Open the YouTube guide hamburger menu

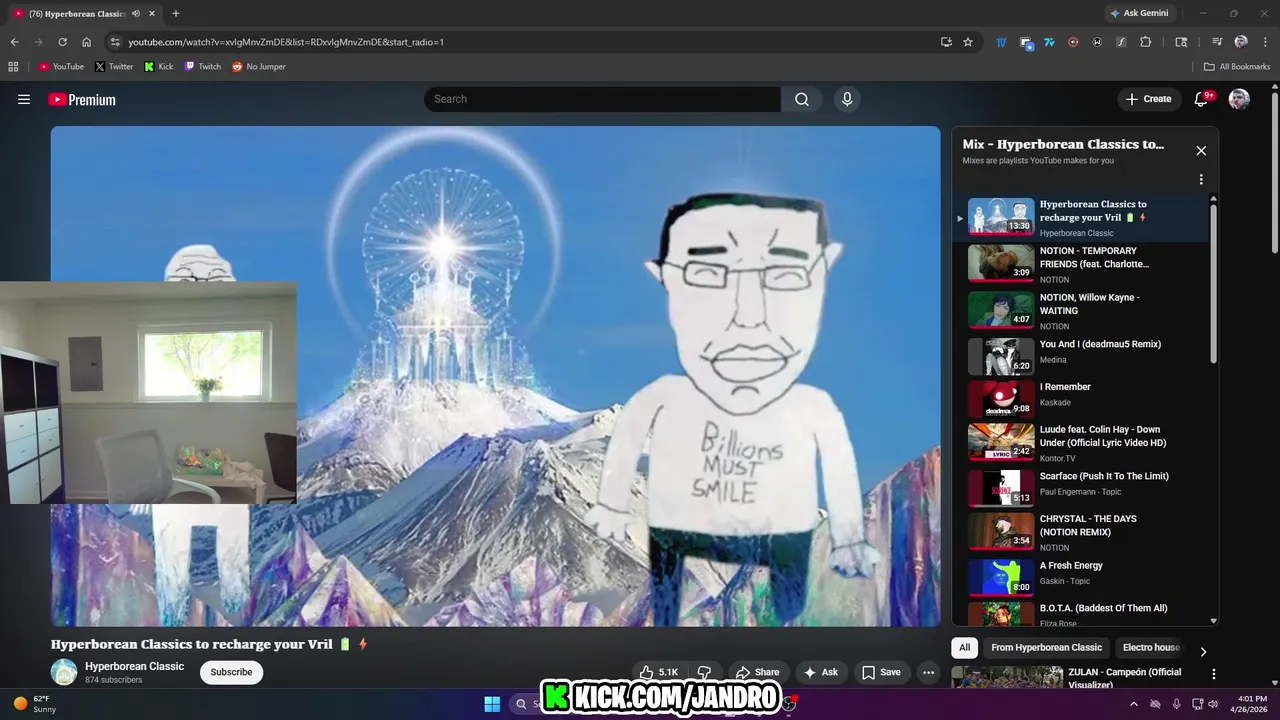tap(24, 99)
